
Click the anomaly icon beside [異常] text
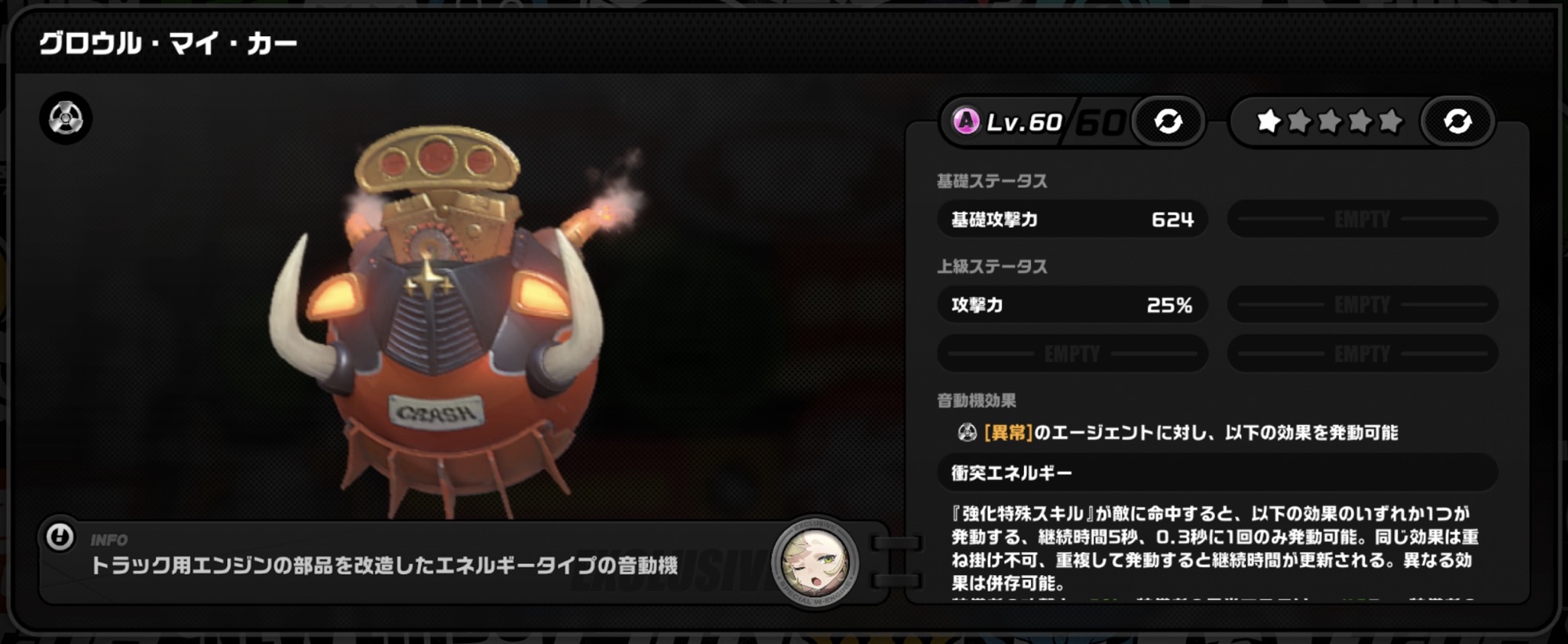click(x=967, y=432)
